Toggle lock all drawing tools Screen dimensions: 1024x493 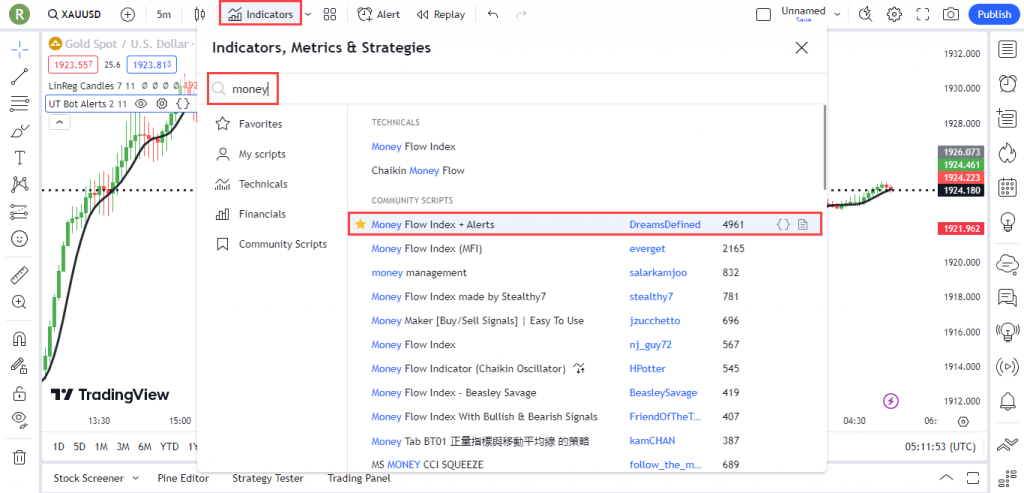click(20, 393)
